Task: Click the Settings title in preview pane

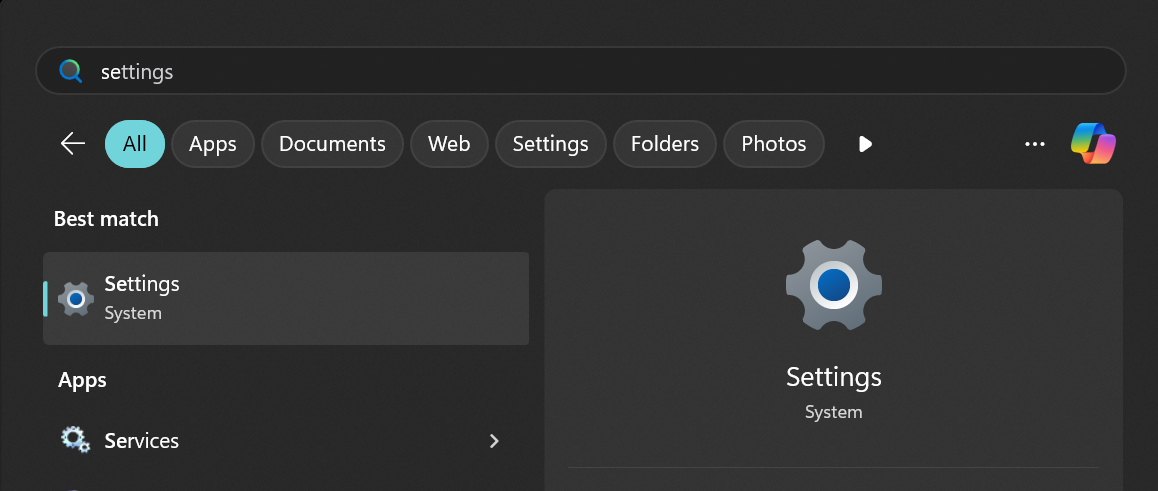Action: [x=833, y=377]
